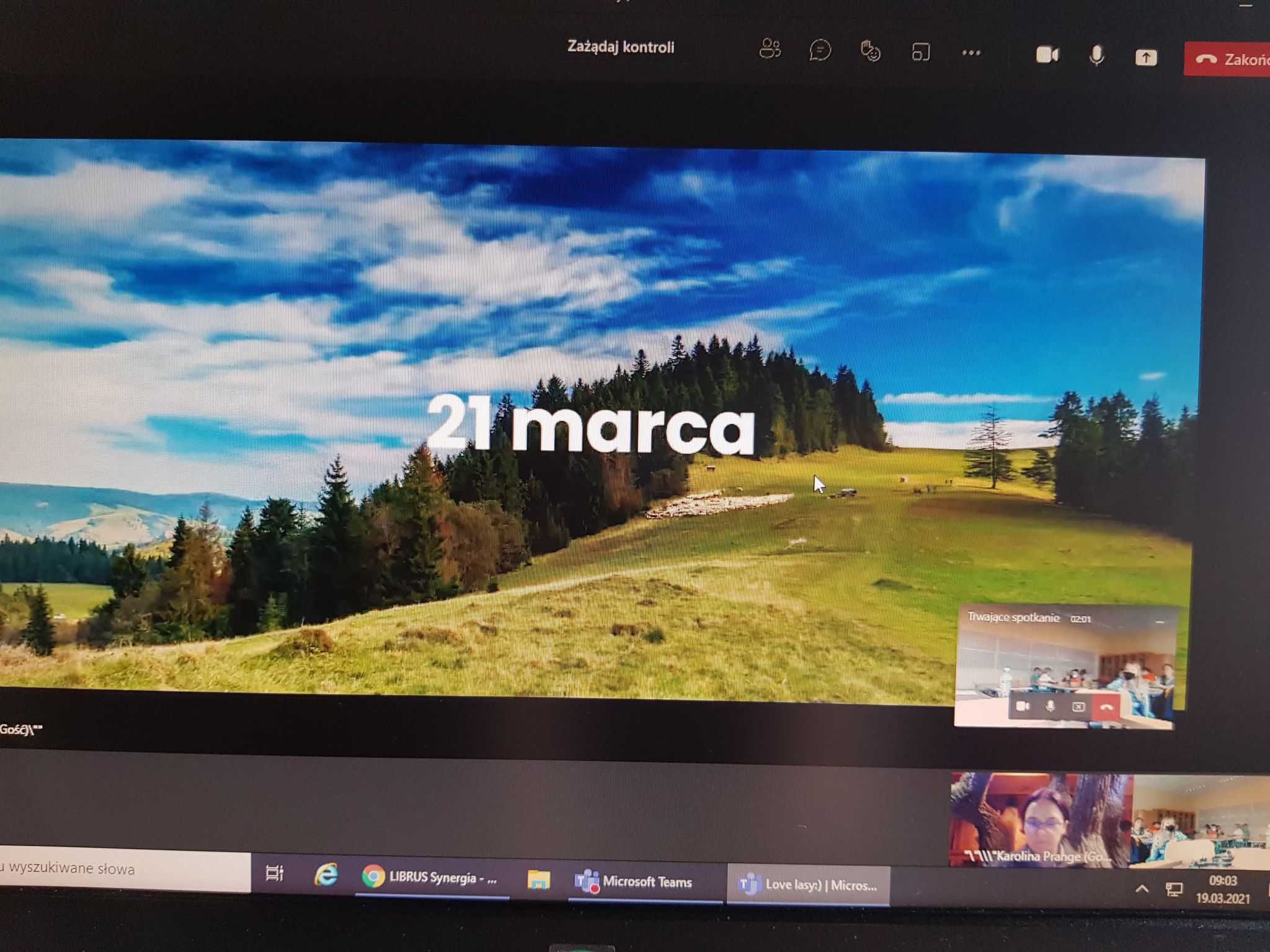Image resolution: width=1270 pixels, height=952 pixels.
Task: Open the meeting chat panel
Action: point(820,50)
